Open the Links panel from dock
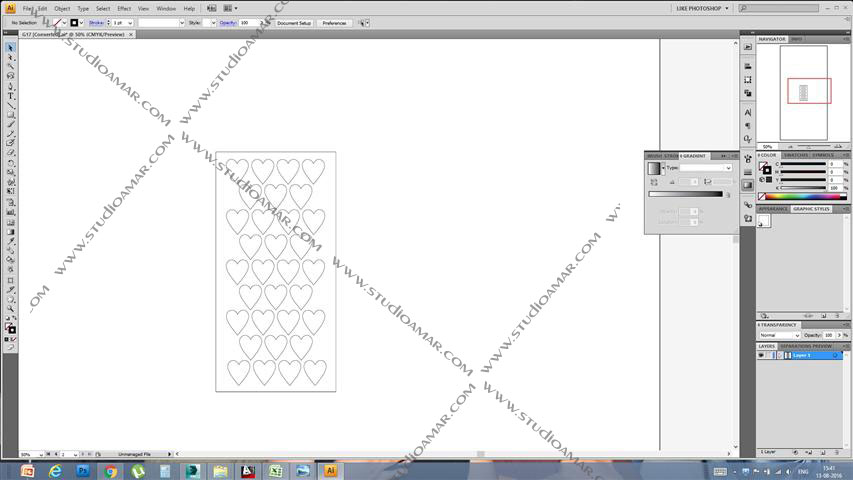This screenshot has width=853, height=480. pyautogui.click(x=748, y=205)
